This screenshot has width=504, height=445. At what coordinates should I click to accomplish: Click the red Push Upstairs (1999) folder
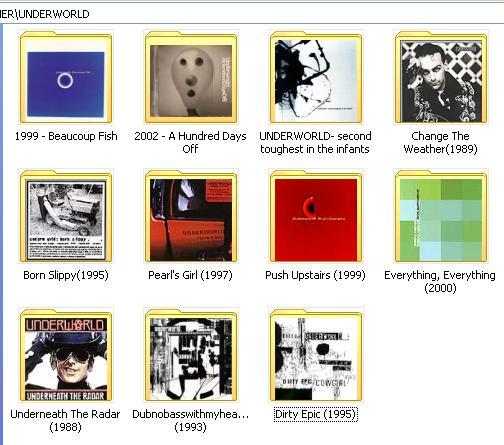pos(316,216)
